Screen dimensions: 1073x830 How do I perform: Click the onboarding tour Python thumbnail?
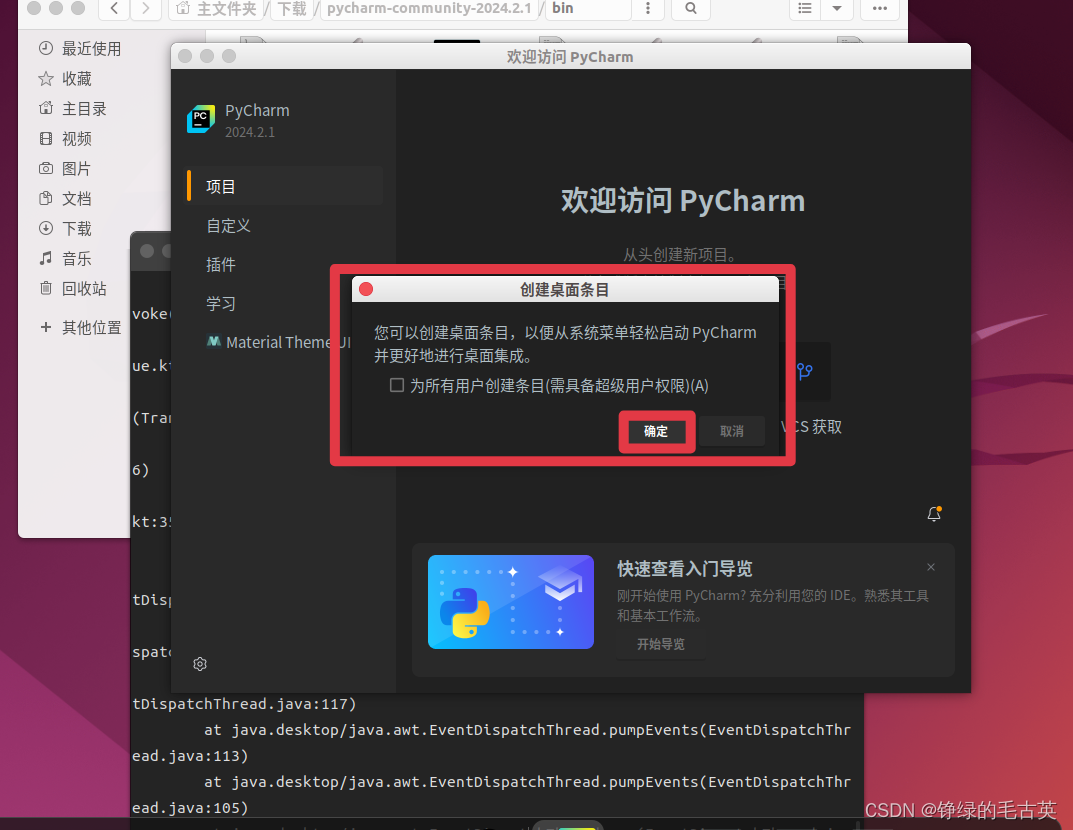pos(510,601)
